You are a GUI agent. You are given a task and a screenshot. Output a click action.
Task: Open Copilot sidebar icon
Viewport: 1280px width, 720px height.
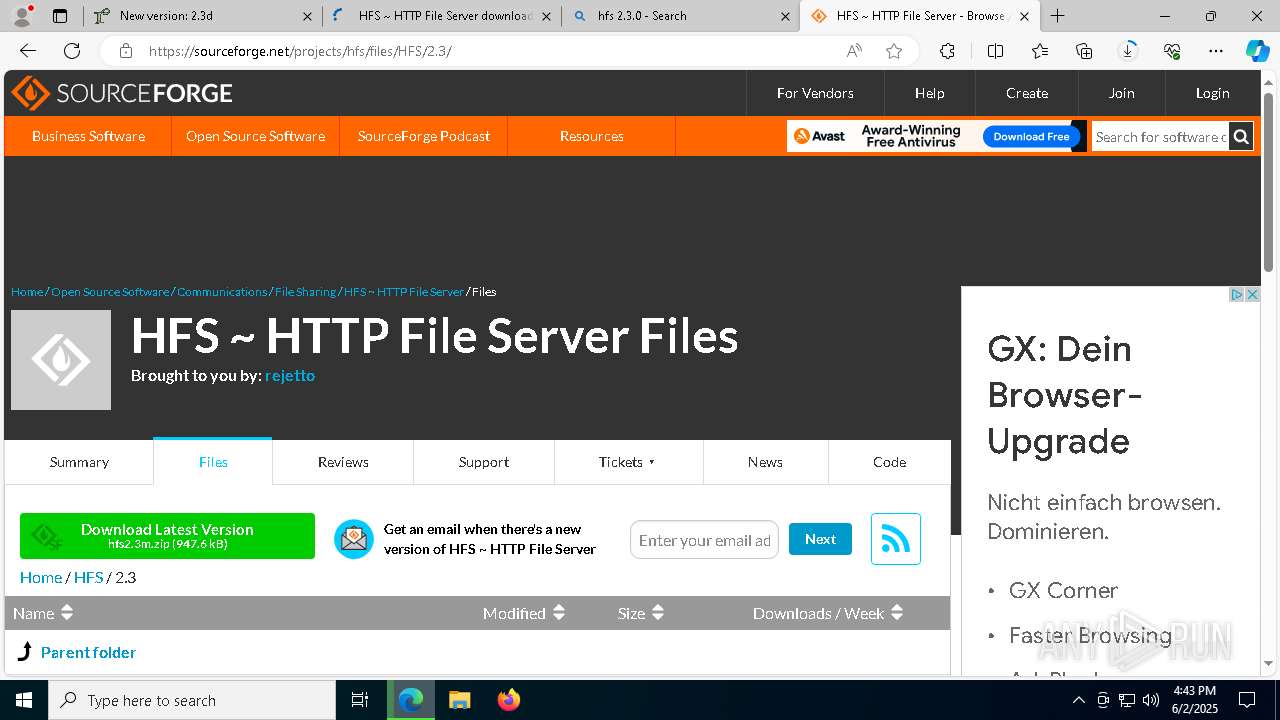click(1257, 51)
